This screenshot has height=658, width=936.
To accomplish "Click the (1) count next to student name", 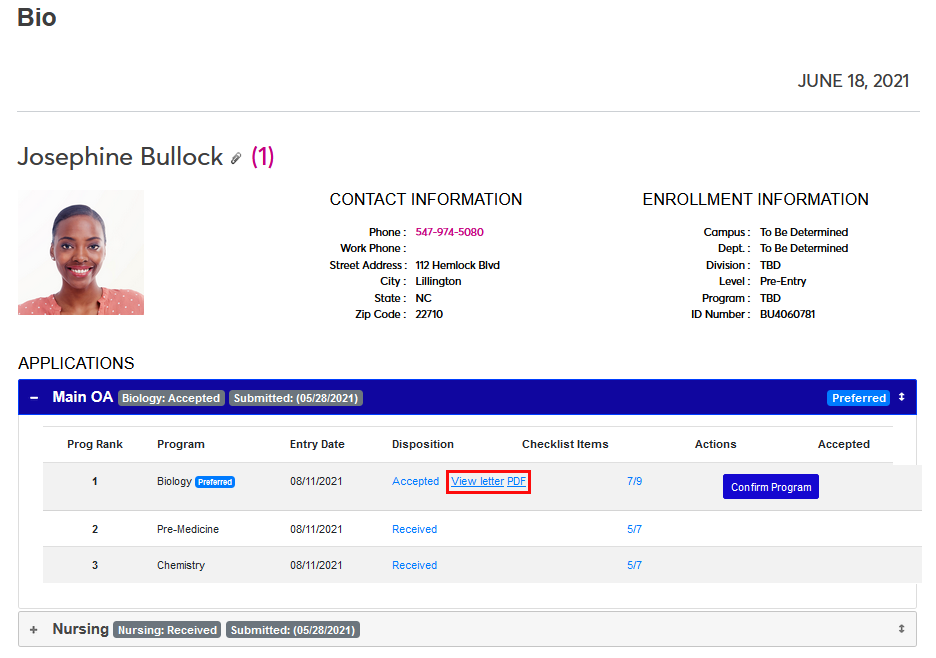I will tap(262, 157).
